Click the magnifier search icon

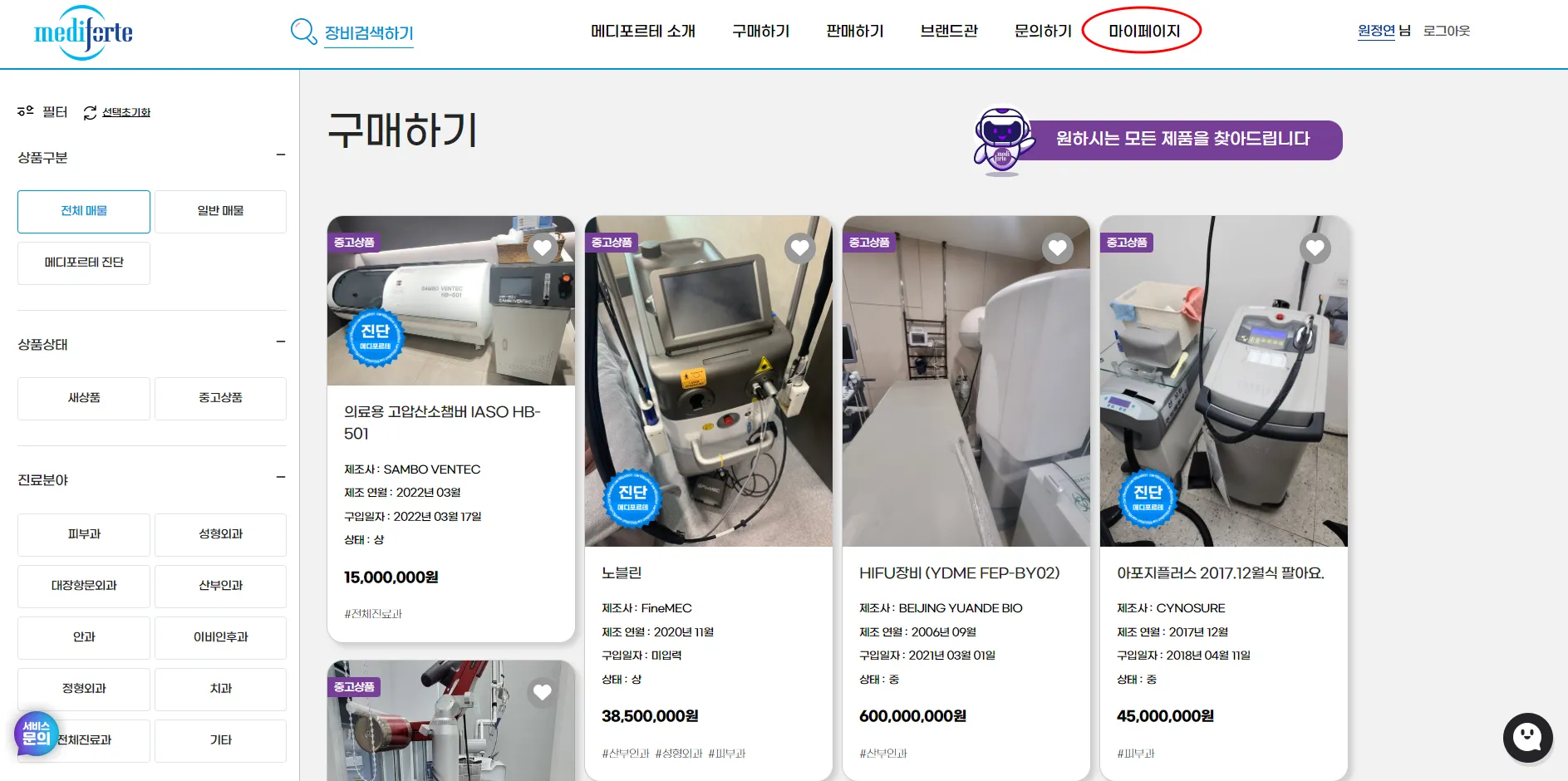[303, 32]
